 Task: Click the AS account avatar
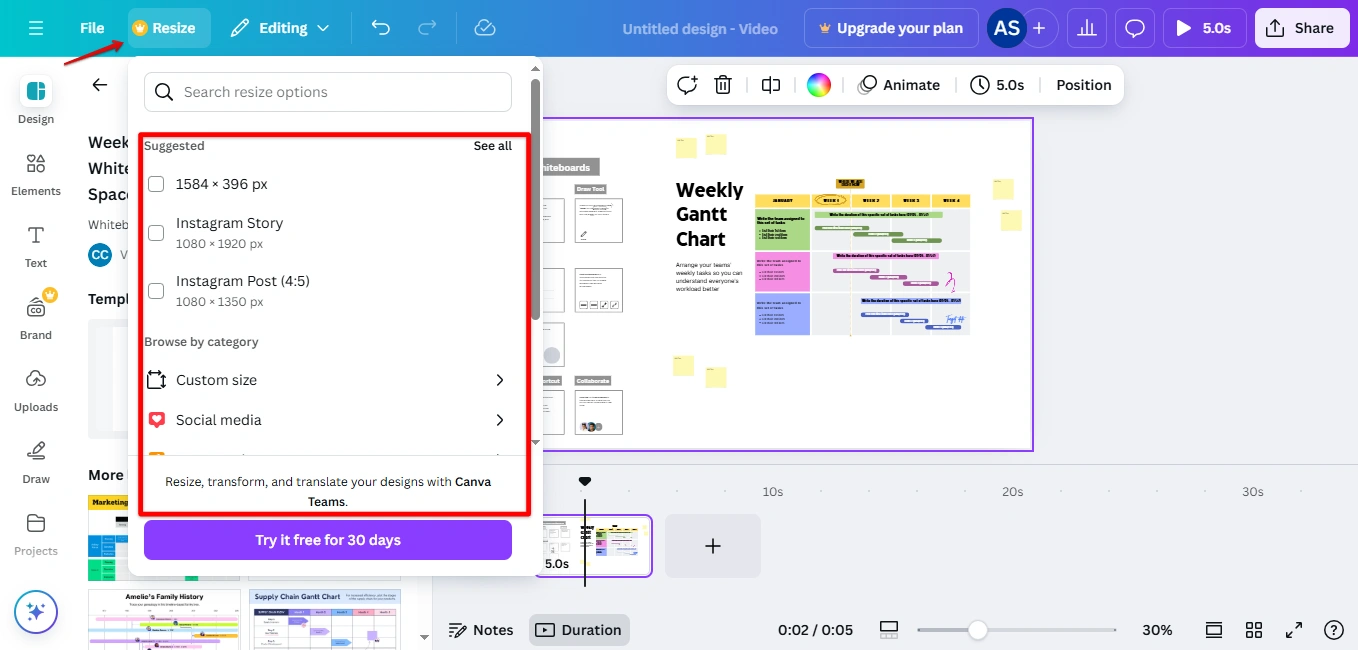[1006, 28]
